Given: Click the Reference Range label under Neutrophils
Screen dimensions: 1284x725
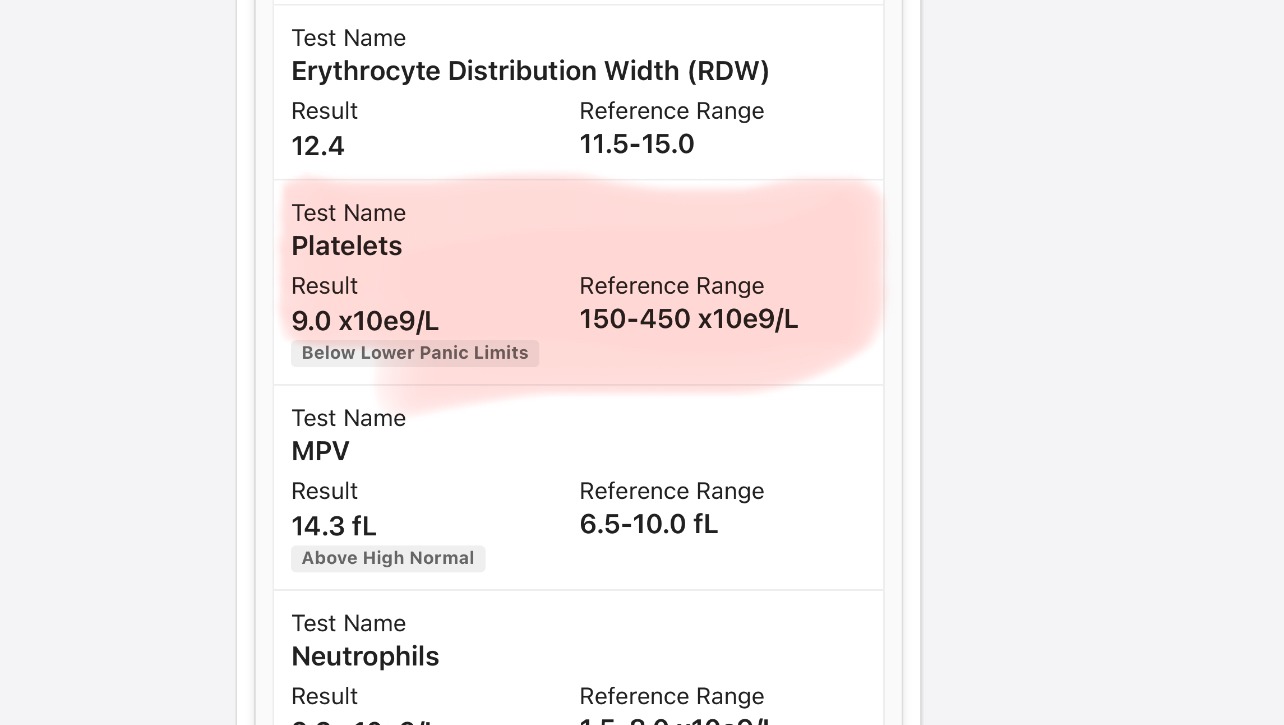Looking at the screenshot, I should pos(671,696).
